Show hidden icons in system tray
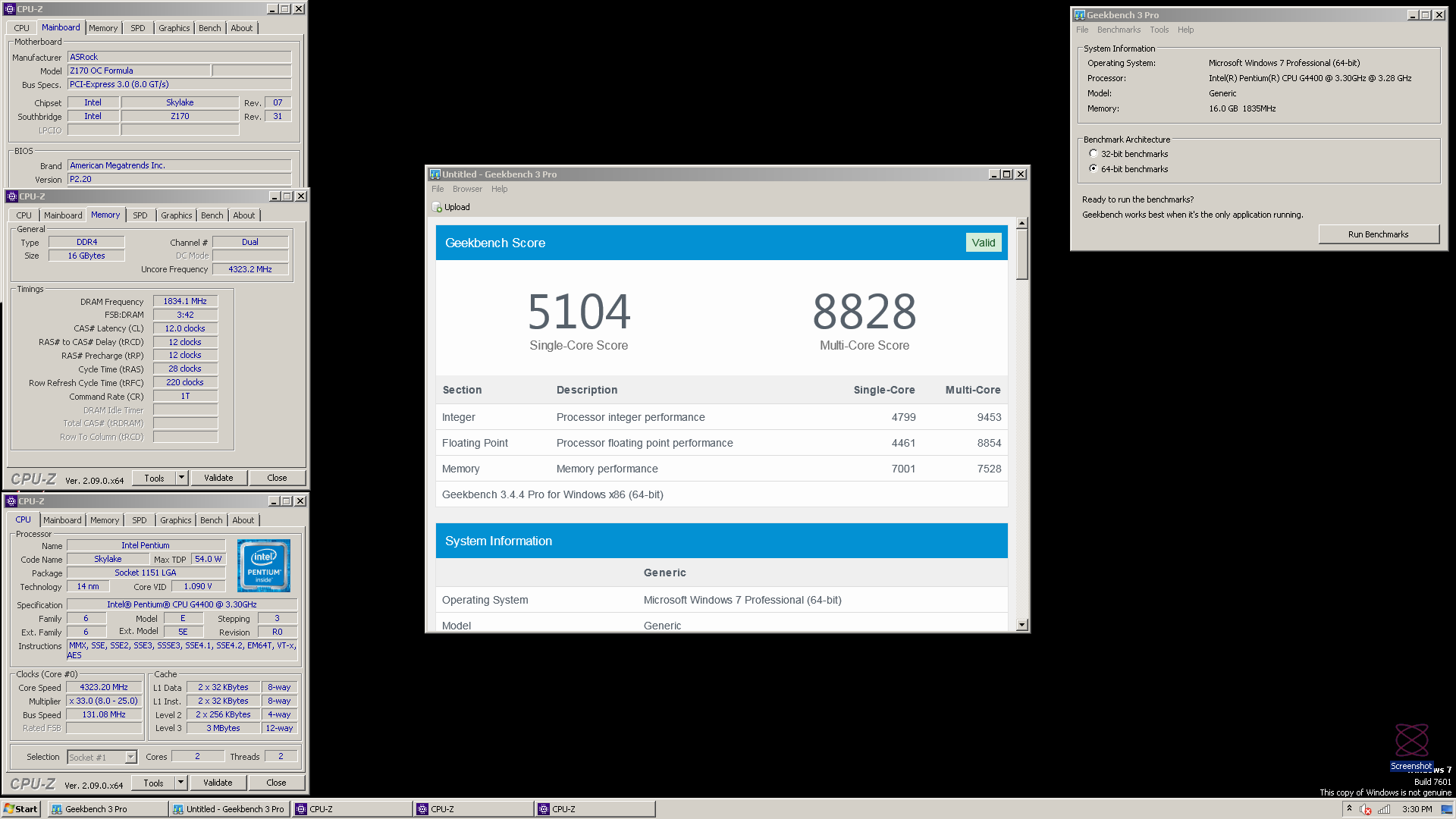 tap(1349, 808)
